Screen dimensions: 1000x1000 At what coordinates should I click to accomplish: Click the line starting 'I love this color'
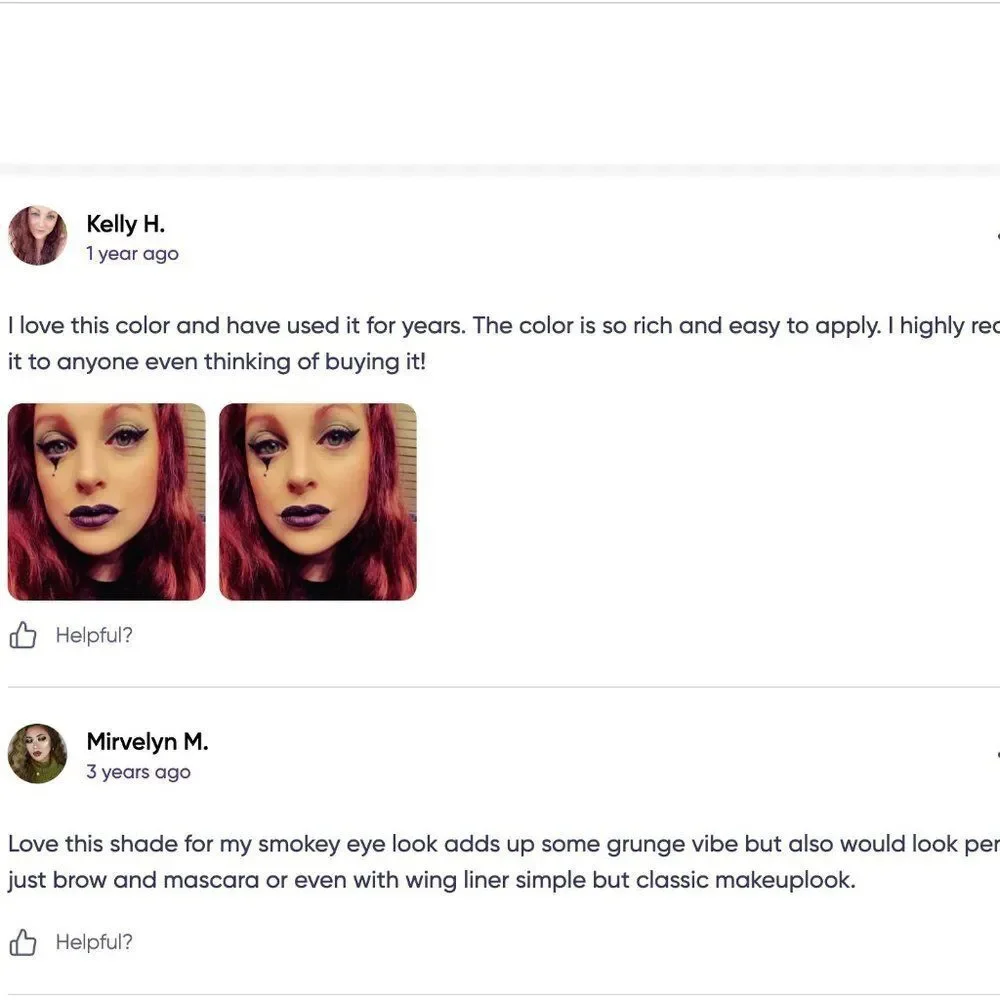[504, 326]
